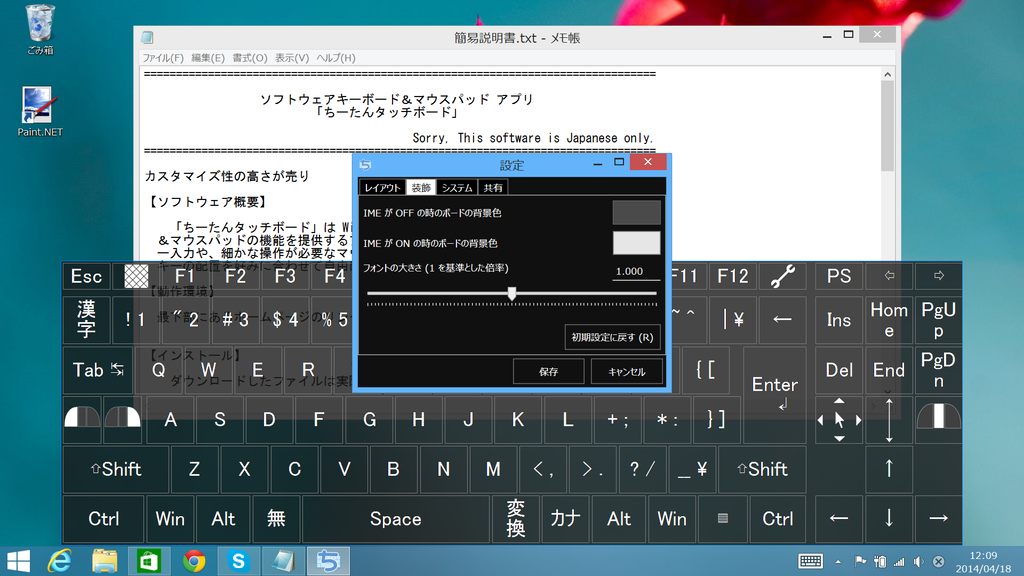
Task: Open Notepad 表示(V) menu
Action: pos(292,57)
